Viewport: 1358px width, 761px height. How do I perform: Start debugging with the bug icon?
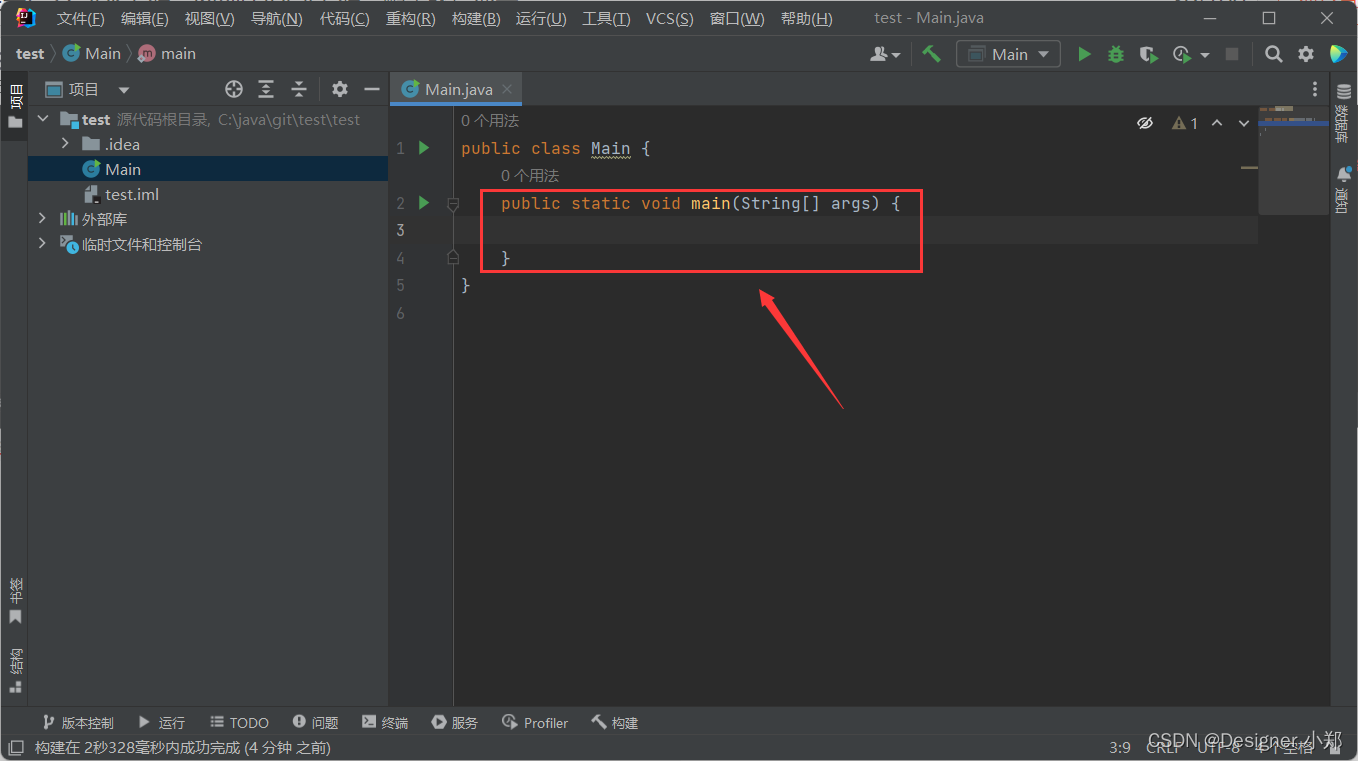coord(1116,54)
